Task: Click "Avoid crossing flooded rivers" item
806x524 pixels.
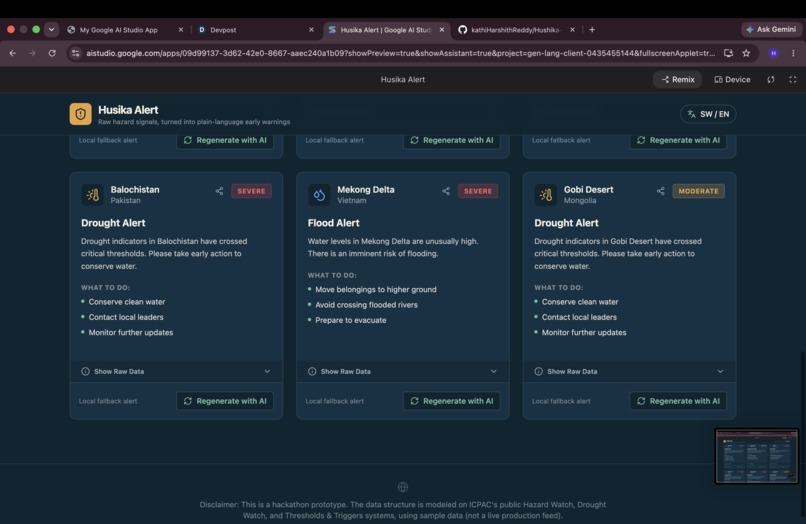Action: coord(367,305)
